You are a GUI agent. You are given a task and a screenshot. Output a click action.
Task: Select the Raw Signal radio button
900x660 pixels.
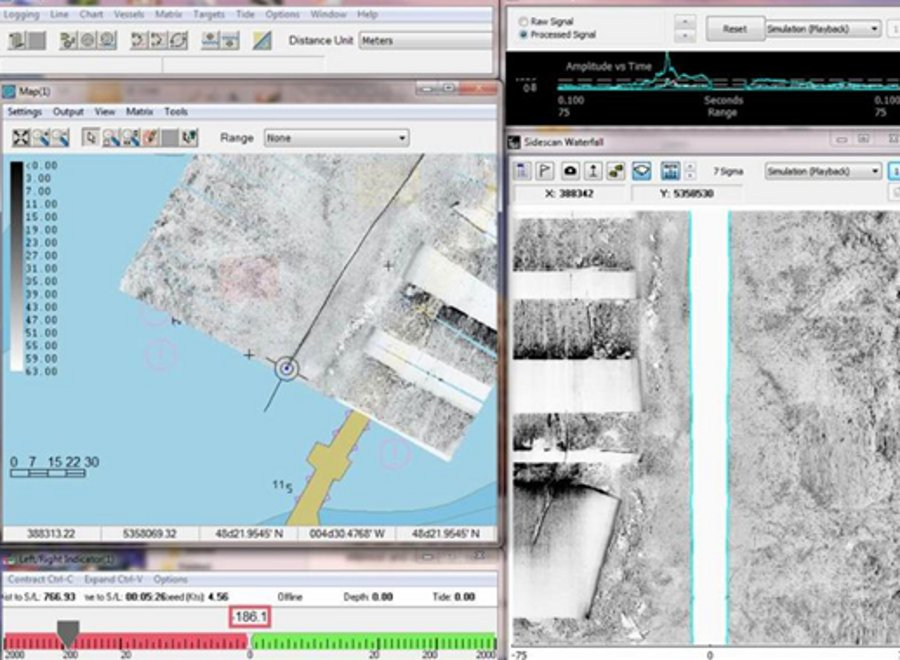(524, 21)
